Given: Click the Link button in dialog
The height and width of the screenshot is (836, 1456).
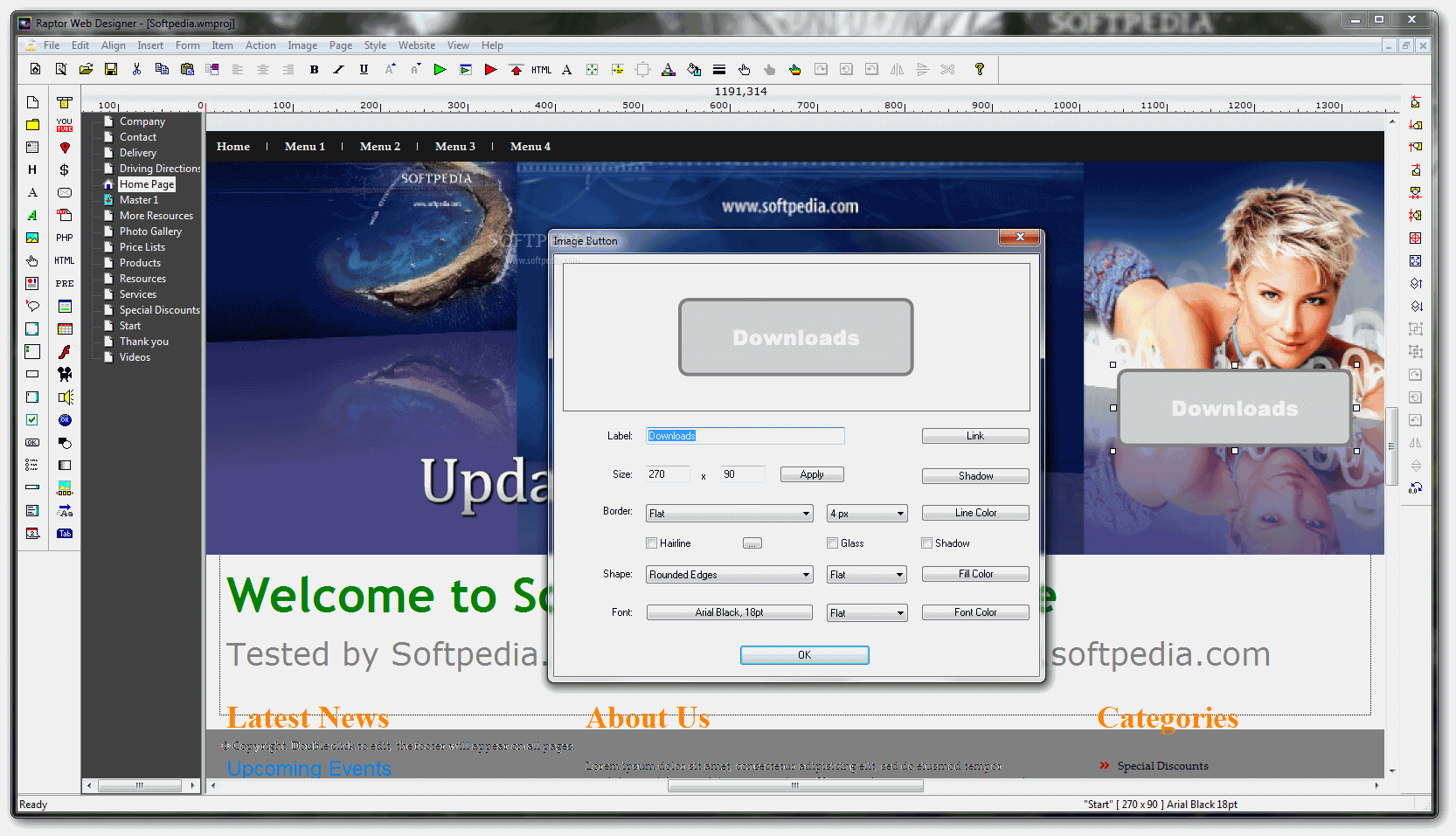Looking at the screenshot, I should [975, 436].
